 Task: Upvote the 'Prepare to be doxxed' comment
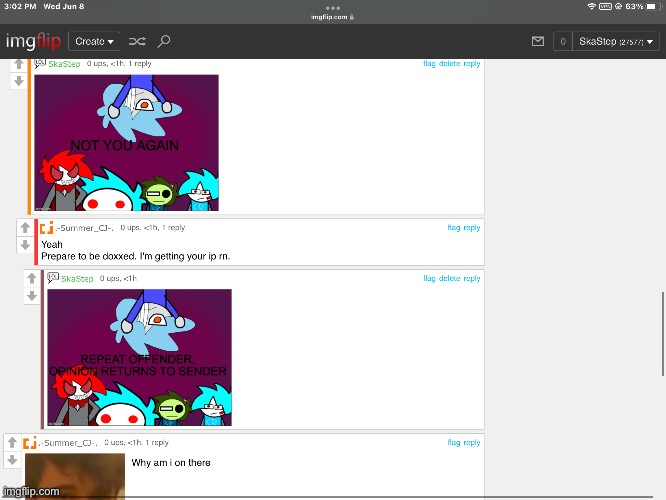click(x=25, y=228)
